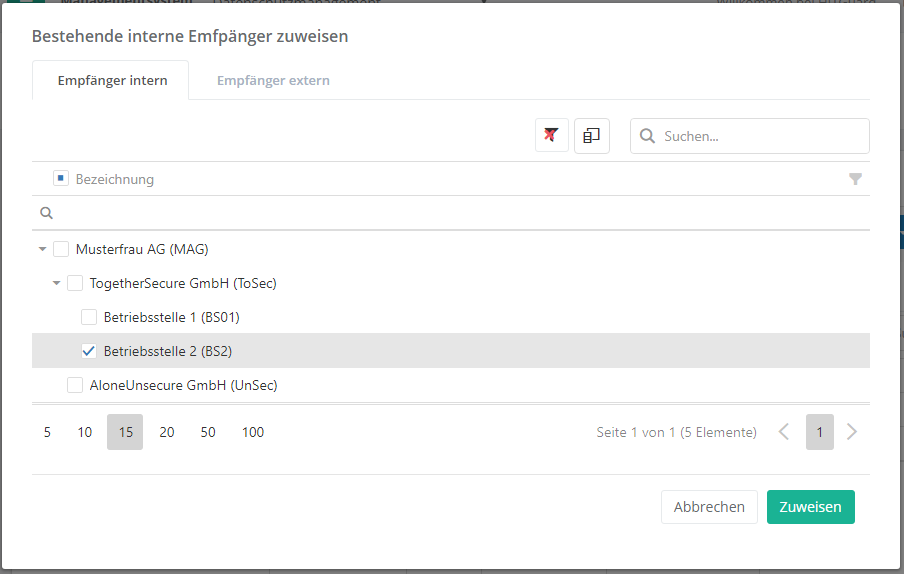904x574 pixels.
Task: Collapse the TogetherSecure GmbH node arrow
Action: pos(56,283)
